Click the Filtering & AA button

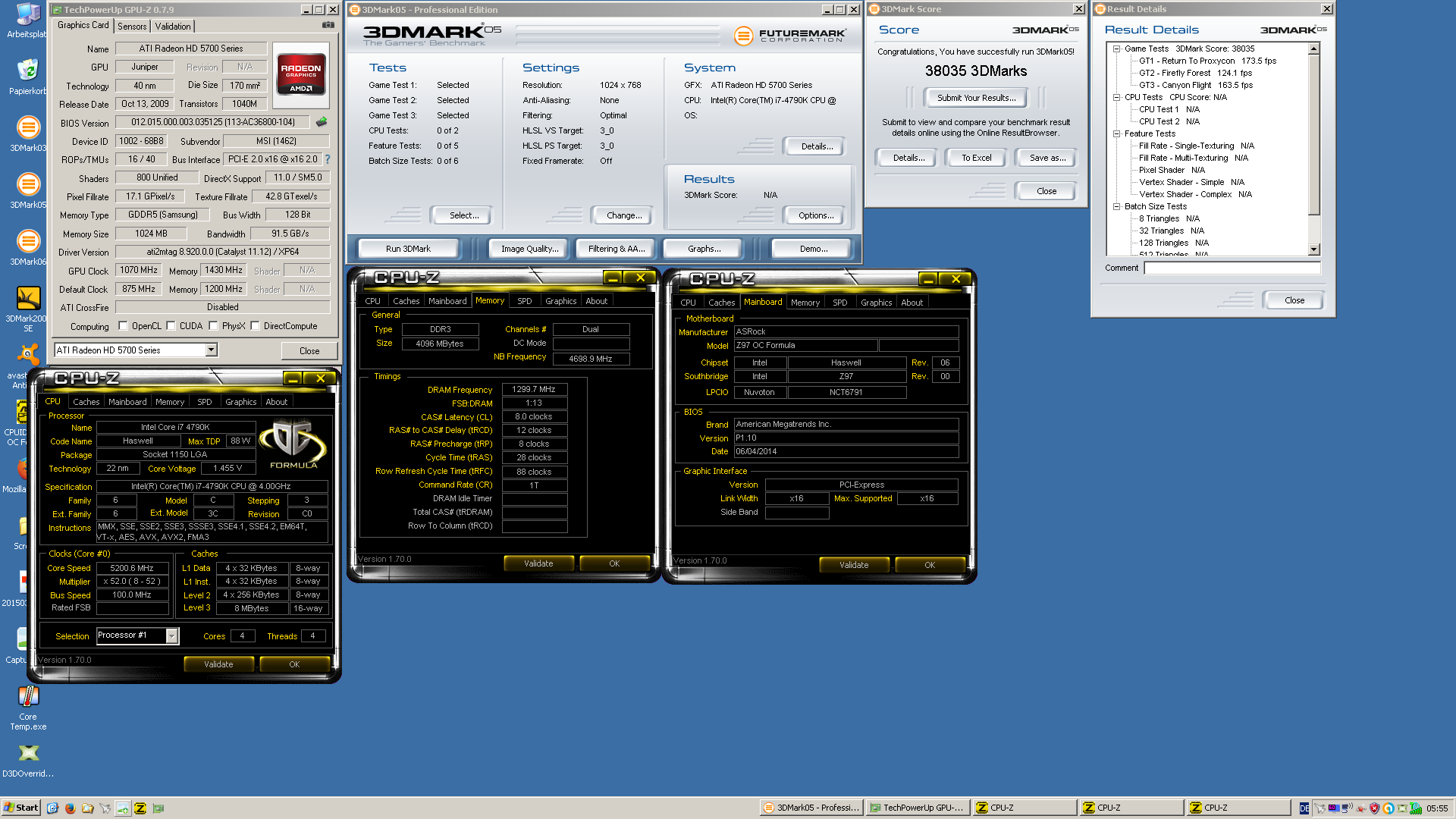617,249
